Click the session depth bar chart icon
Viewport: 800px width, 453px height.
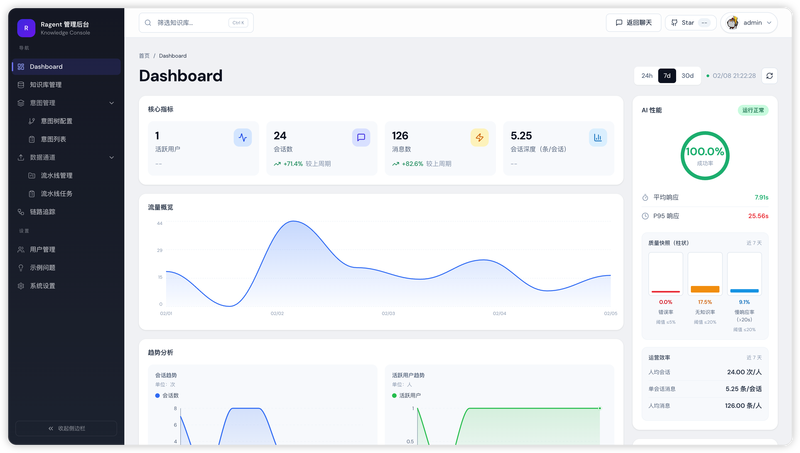598,137
